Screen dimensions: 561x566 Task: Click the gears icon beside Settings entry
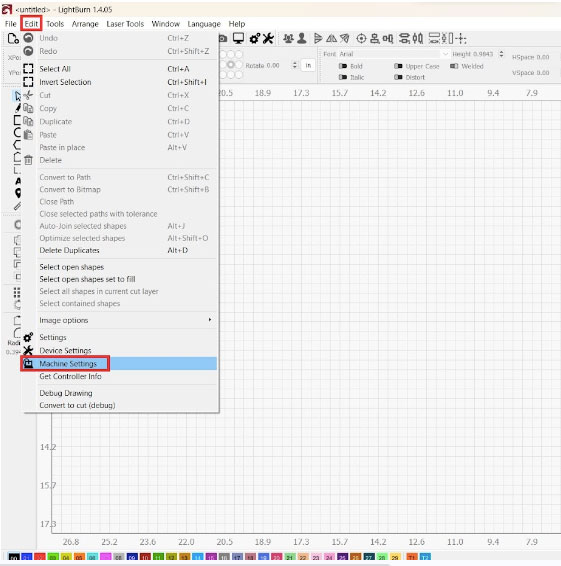28,337
